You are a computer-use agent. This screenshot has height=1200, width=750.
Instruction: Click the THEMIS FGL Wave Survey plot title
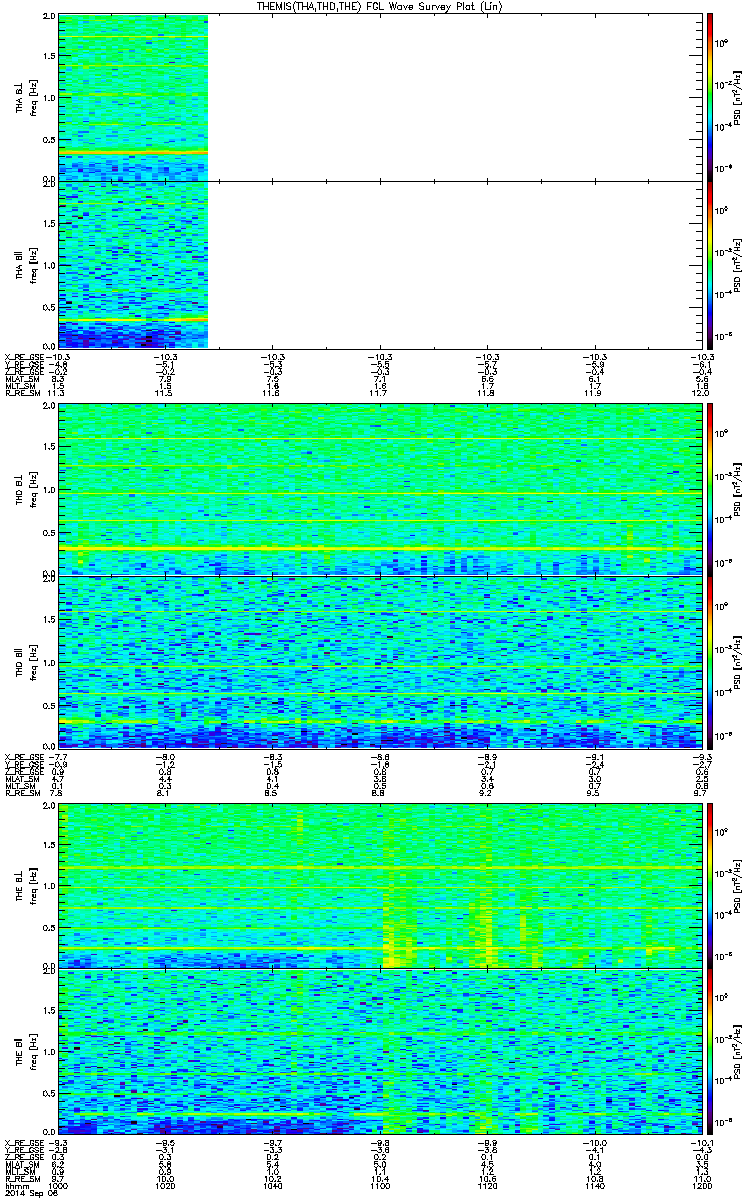[x=375, y=7]
